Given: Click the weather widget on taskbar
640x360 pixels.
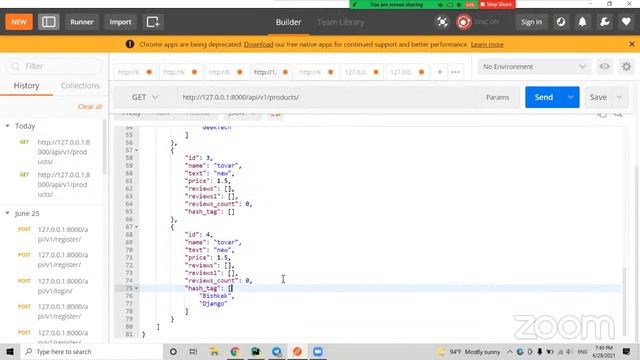Looking at the screenshot, I should pyautogui.click(x=469, y=351).
